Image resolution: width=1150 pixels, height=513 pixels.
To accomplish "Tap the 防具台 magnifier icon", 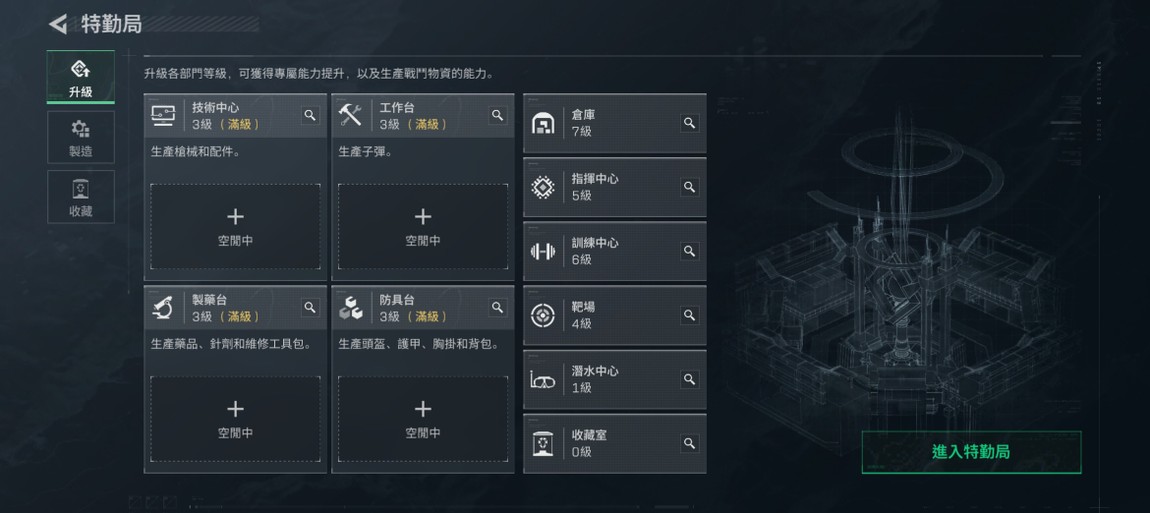I will coord(497,308).
